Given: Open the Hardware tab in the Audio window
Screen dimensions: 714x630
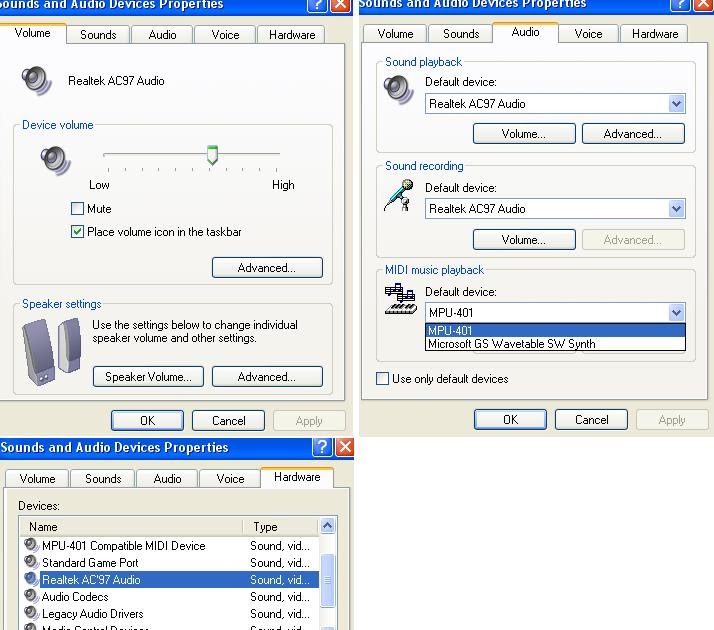Looking at the screenshot, I should coord(654,34).
